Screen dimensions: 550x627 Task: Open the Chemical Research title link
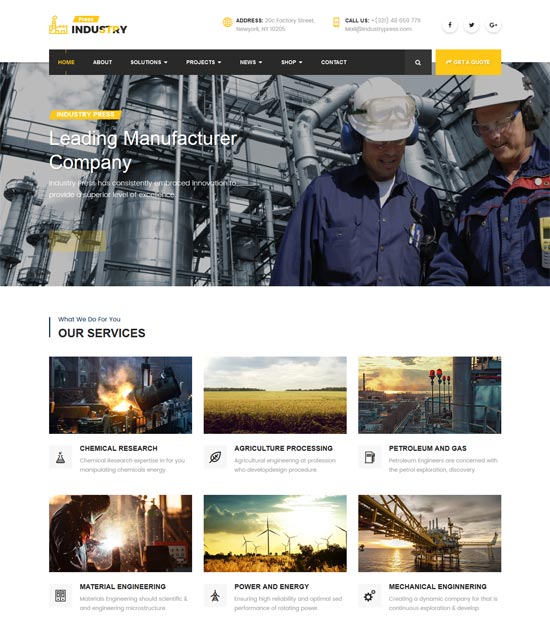118,448
